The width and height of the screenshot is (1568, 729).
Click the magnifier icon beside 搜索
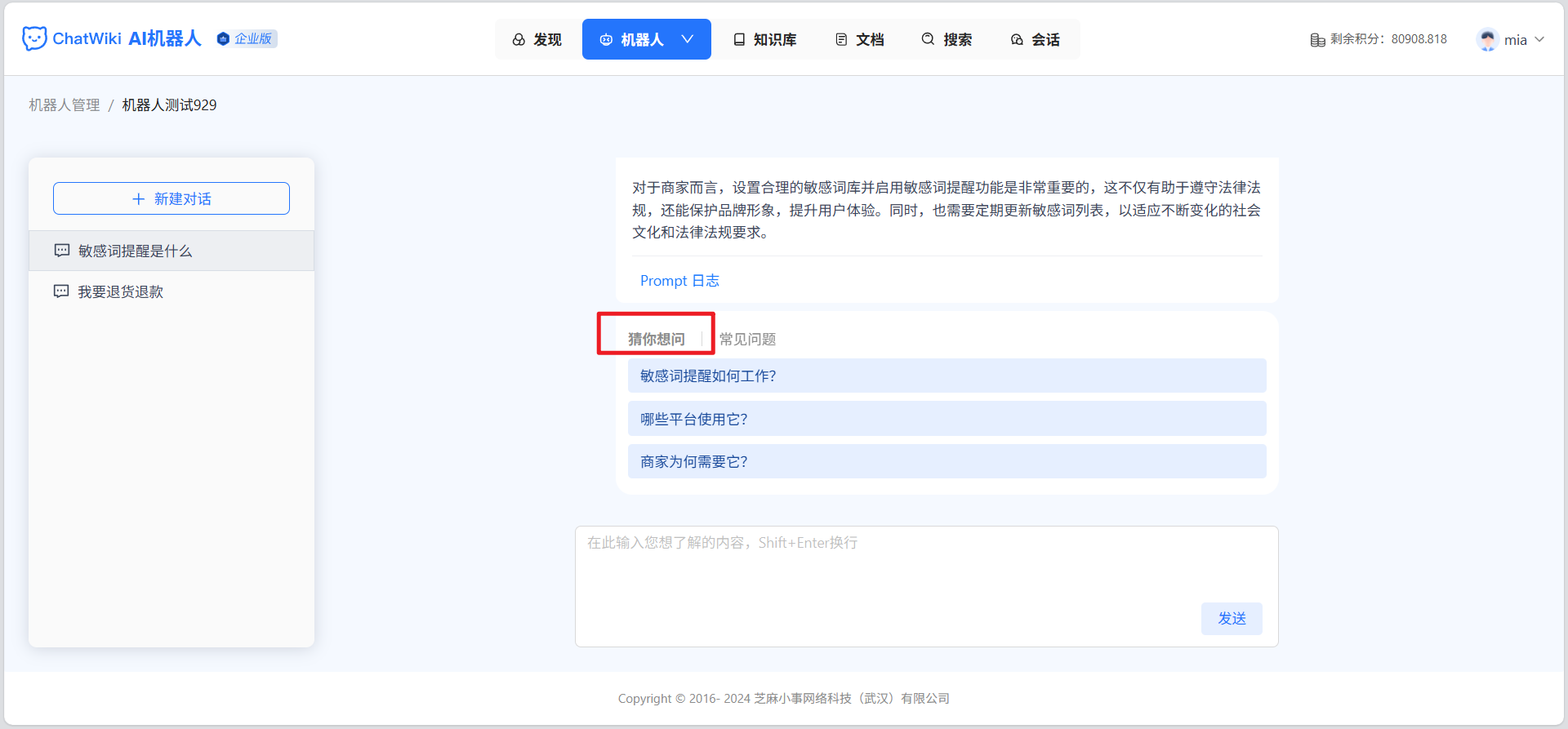929,39
